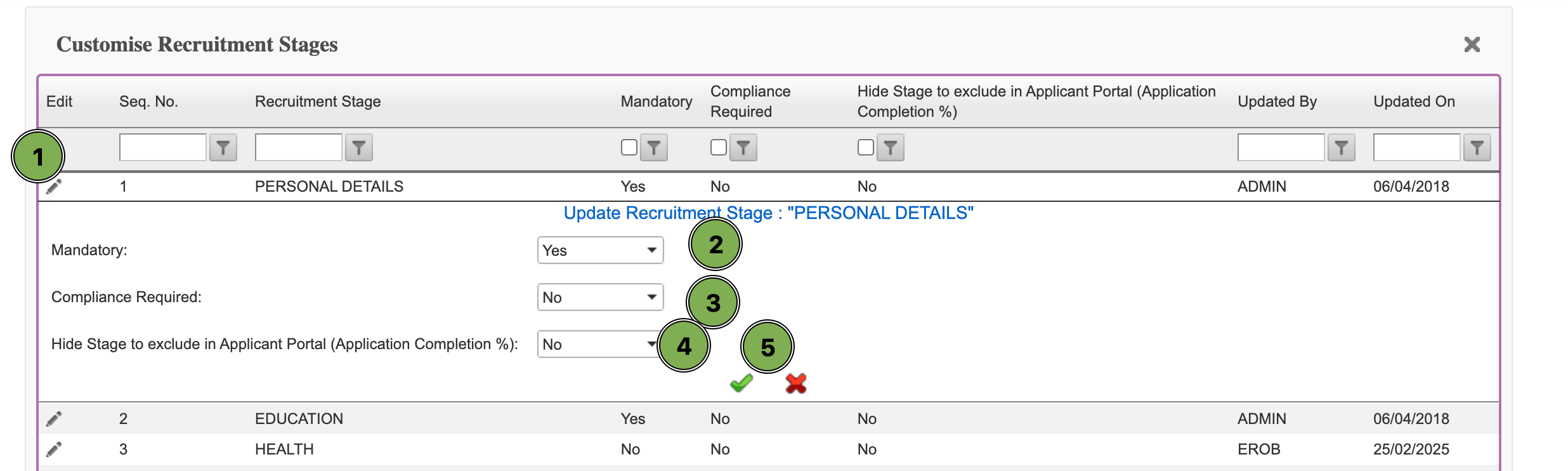The height and width of the screenshot is (471, 1568).
Task: Cancel the update with the red cross
Action: [796, 383]
